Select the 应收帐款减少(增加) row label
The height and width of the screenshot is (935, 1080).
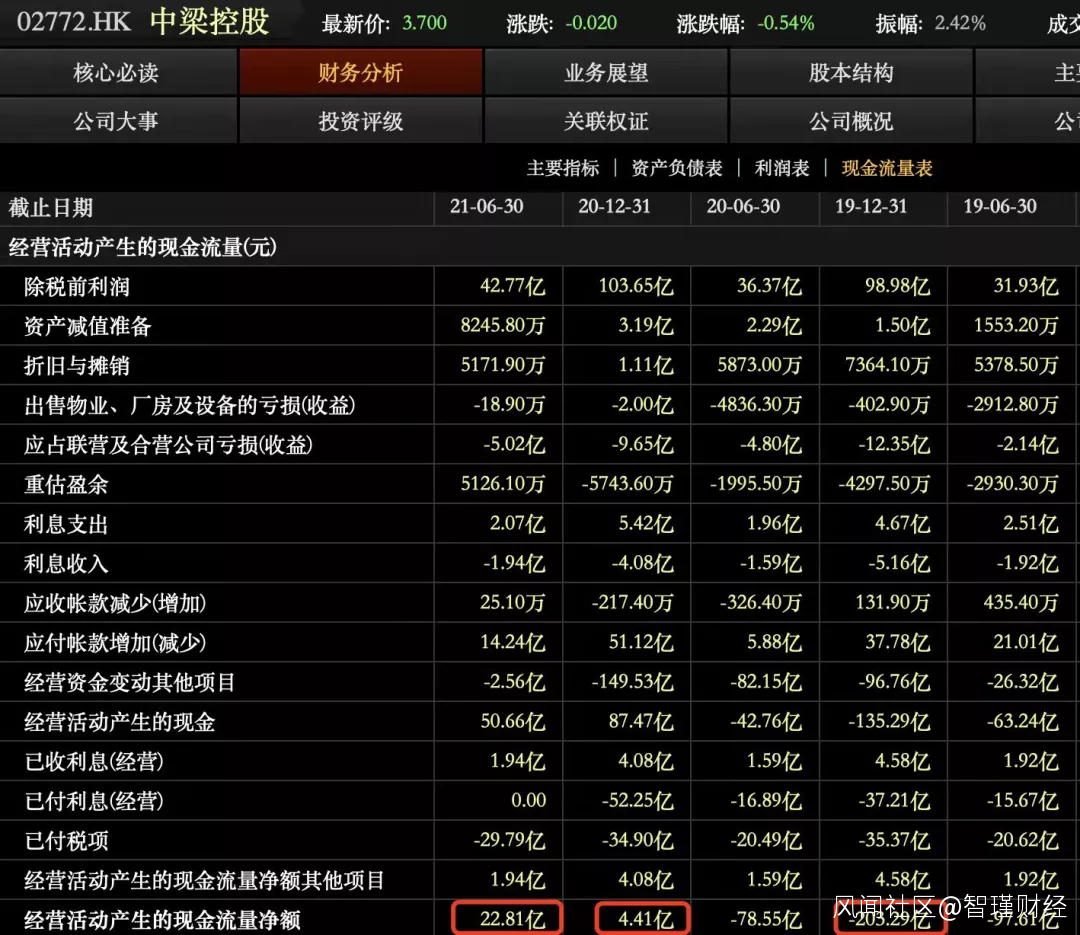point(115,604)
